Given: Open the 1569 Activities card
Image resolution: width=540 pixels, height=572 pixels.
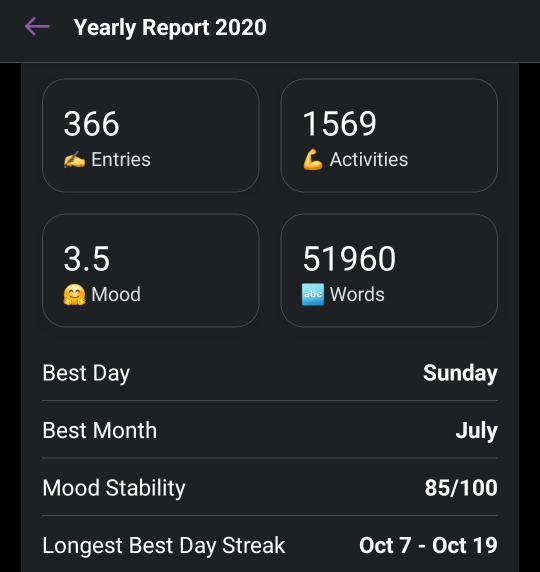Looking at the screenshot, I should (389, 135).
